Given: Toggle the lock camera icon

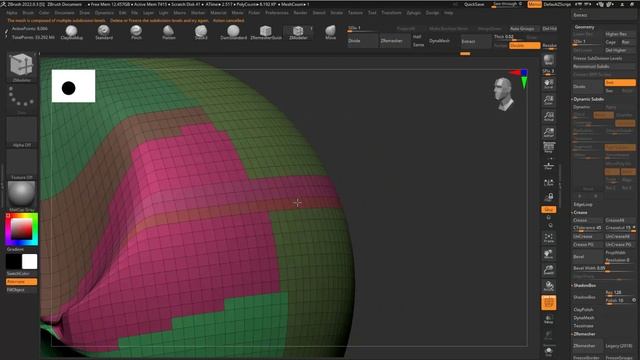Looking at the screenshot, I should point(549,198).
